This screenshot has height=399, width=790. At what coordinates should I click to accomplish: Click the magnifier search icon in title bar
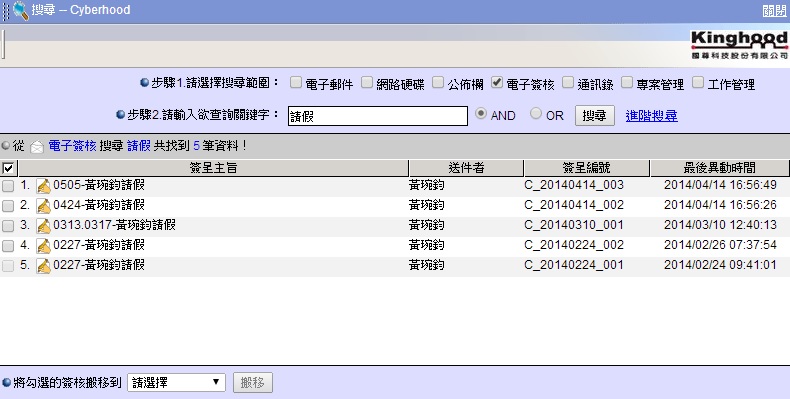click(20, 11)
